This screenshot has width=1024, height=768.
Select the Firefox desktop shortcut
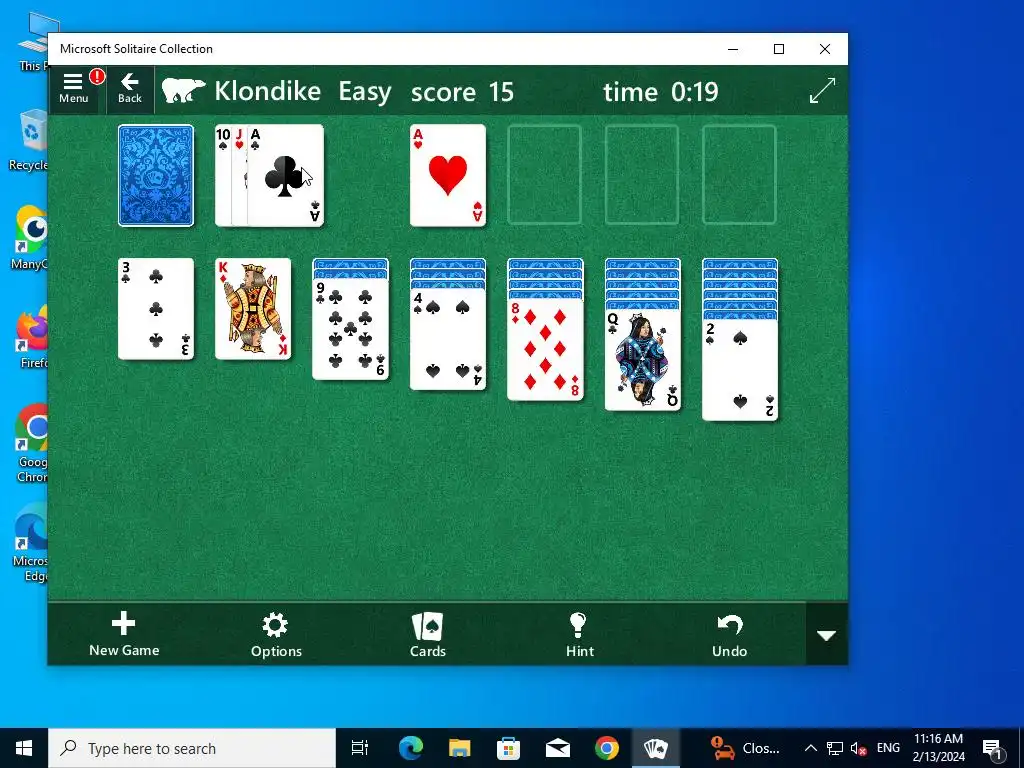(30, 337)
